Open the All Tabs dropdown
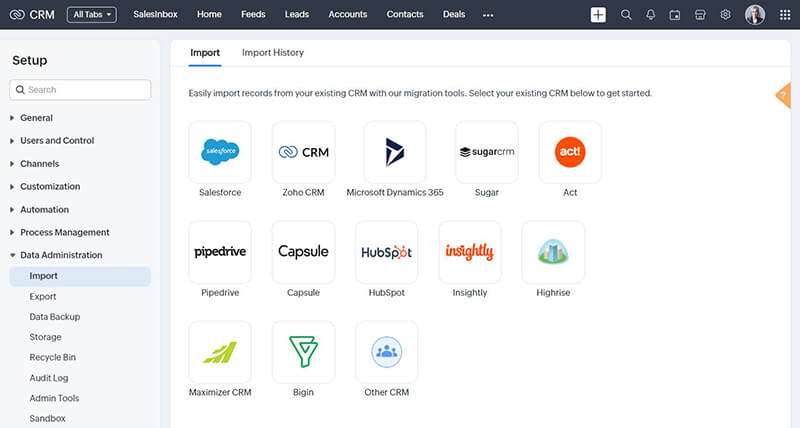The width and height of the screenshot is (800, 428). pyautogui.click(x=92, y=15)
